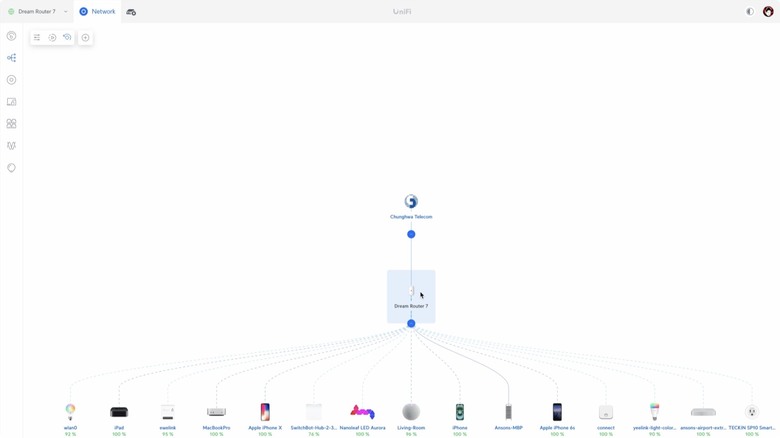Image resolution: width=780 pixels, height=438 pixels.
Task: Select the Nanoleaf LED Aurora client
Action: point(362,412)
